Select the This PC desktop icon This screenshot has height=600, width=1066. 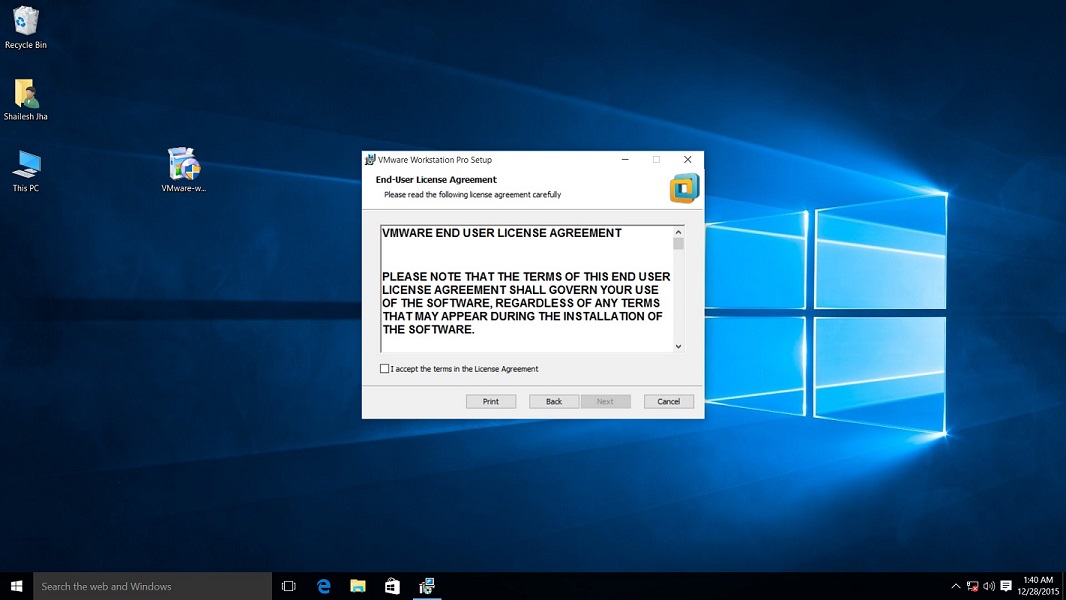click(x=26, y=171)
